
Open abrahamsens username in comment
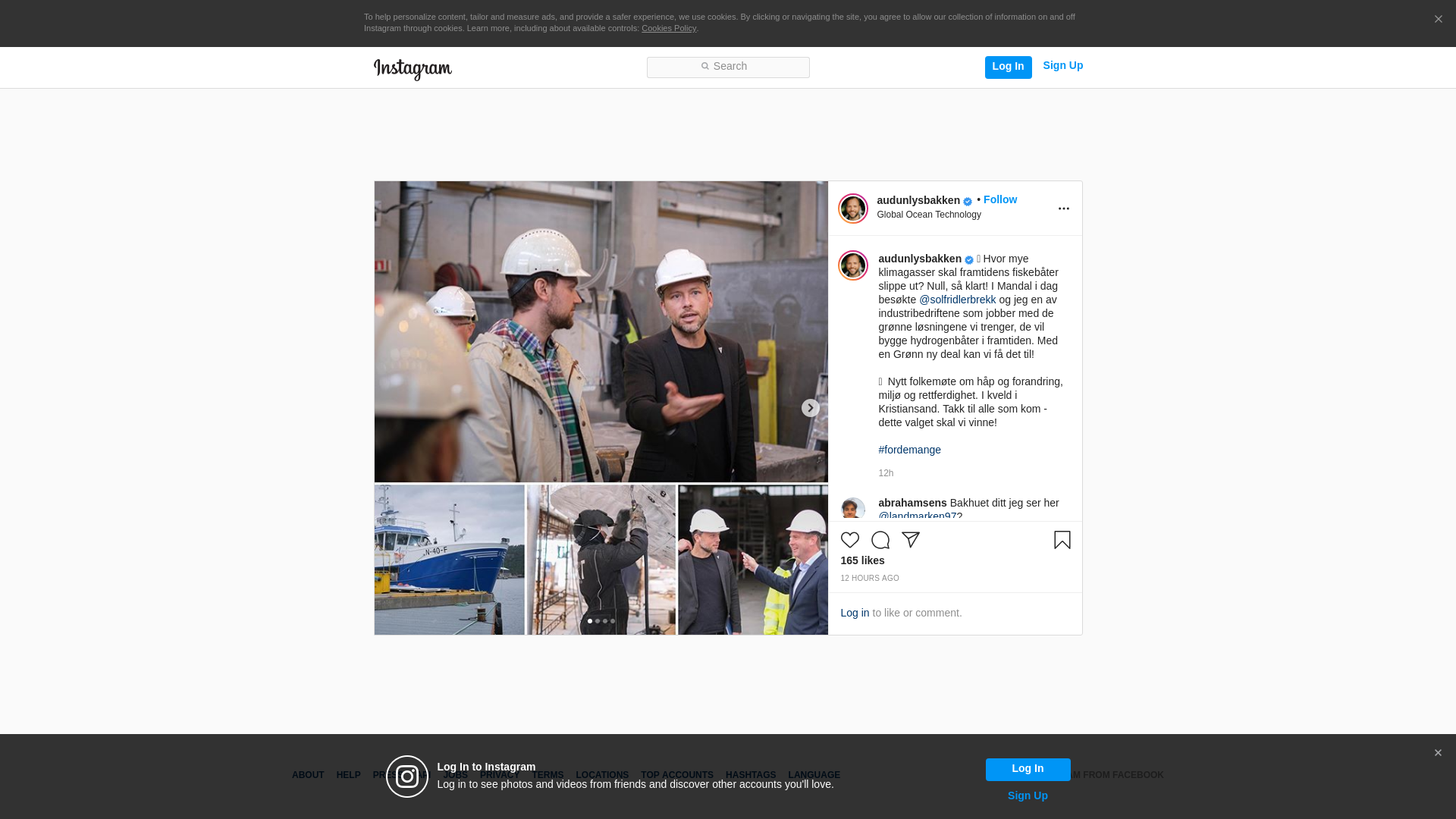coord(912,503)
